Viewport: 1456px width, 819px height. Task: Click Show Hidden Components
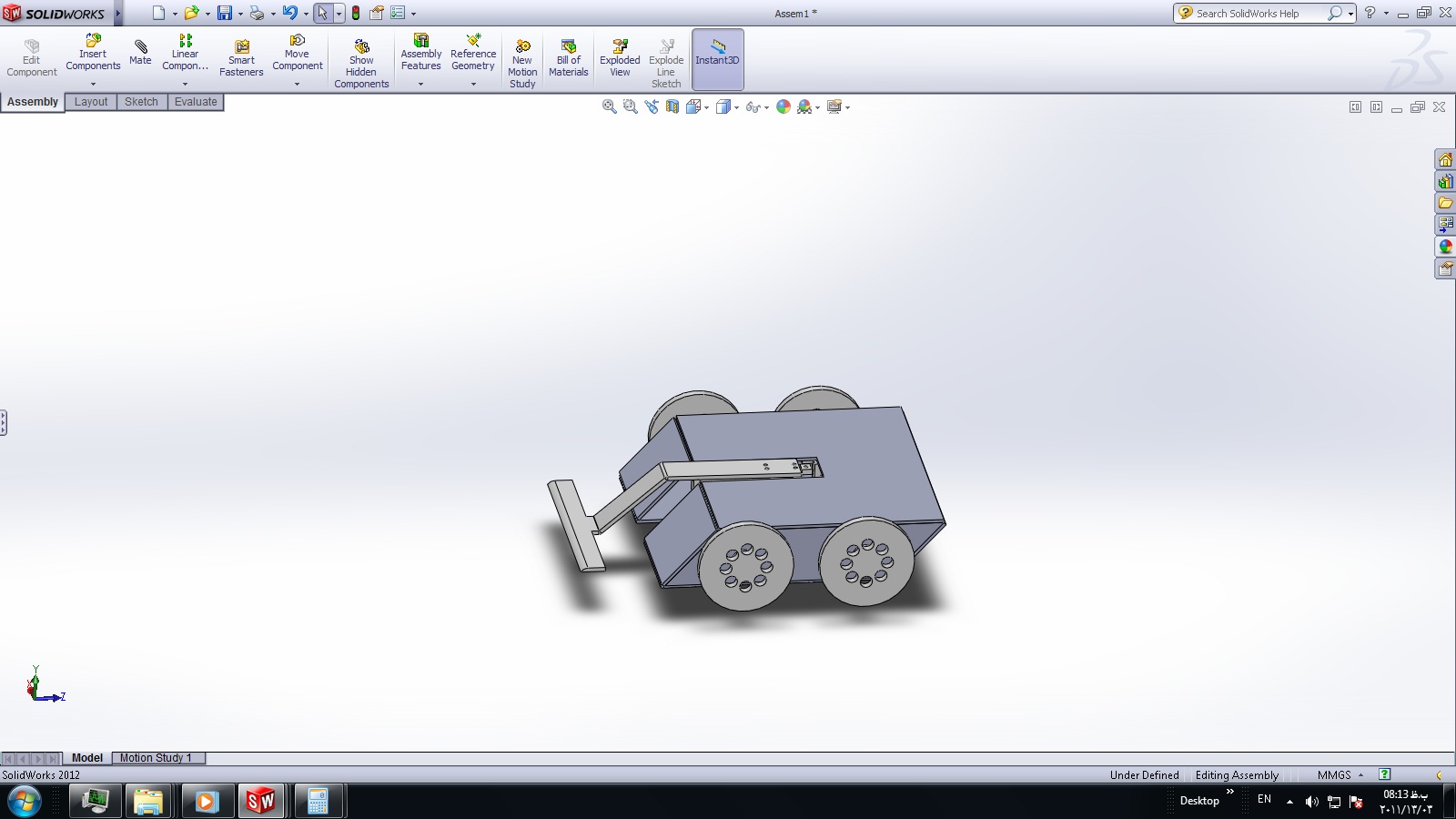click(x=361, y=64)
